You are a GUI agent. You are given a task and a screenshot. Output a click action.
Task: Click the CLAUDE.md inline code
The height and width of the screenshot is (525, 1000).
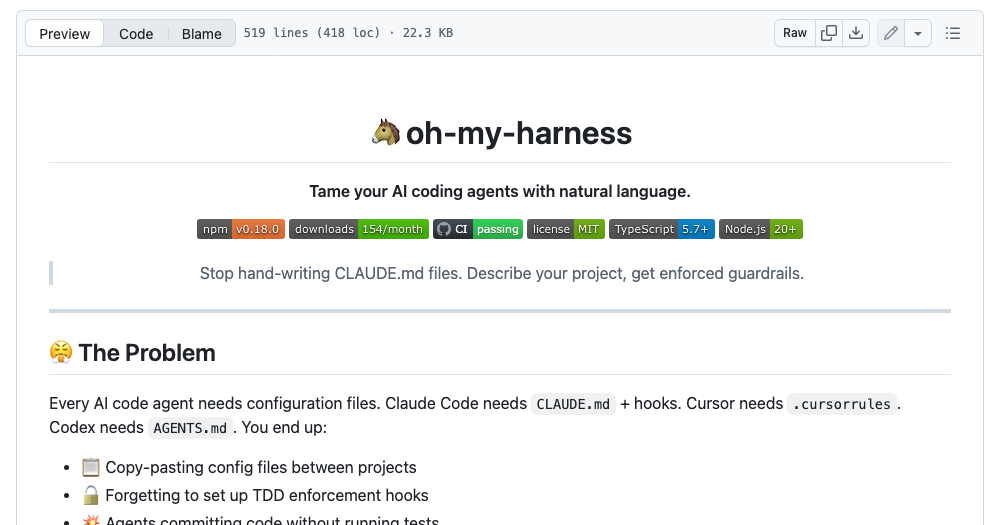point(573,404)
